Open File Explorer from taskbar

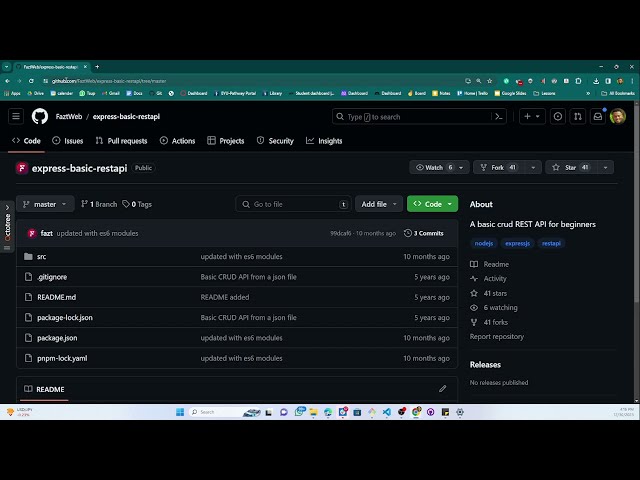coord(313,412)
